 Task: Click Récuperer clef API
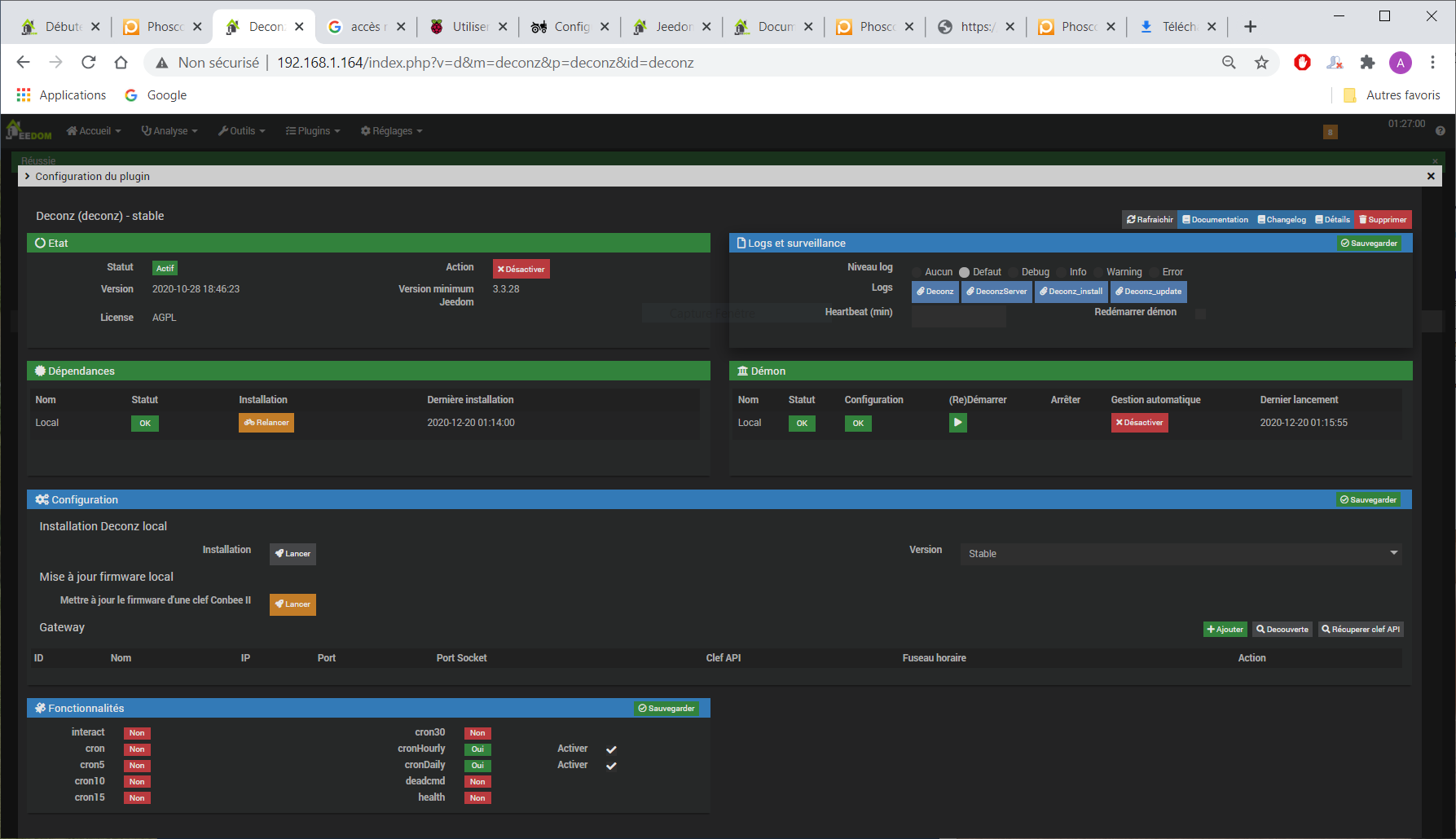point(1361,629)
